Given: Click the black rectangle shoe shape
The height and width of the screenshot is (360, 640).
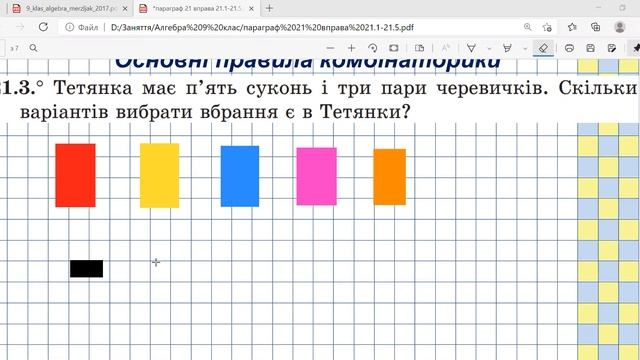Looking at the screenshot, I should [x=87, y=269].
